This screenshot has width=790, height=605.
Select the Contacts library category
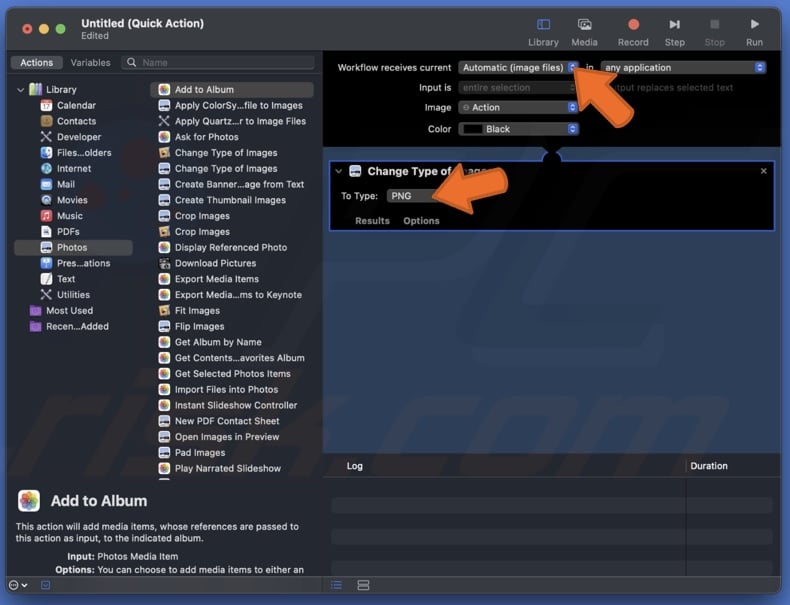coord(76,121)
